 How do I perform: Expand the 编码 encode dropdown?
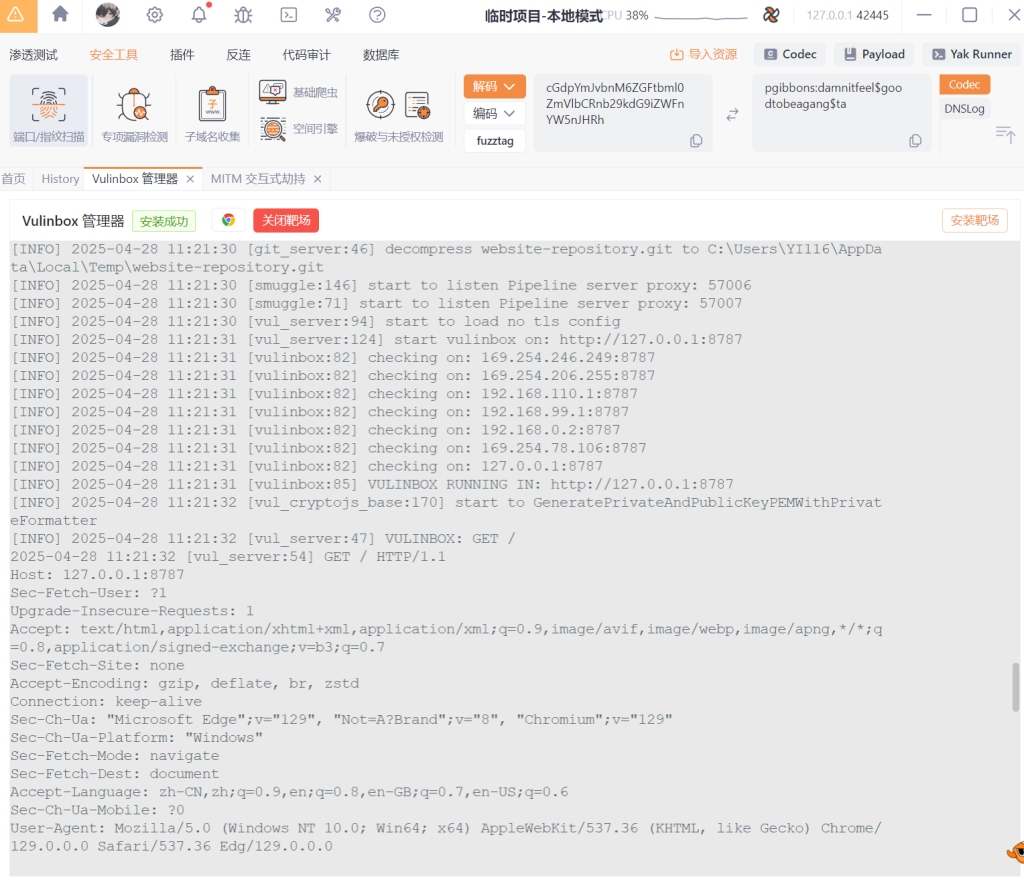(494, 114)
